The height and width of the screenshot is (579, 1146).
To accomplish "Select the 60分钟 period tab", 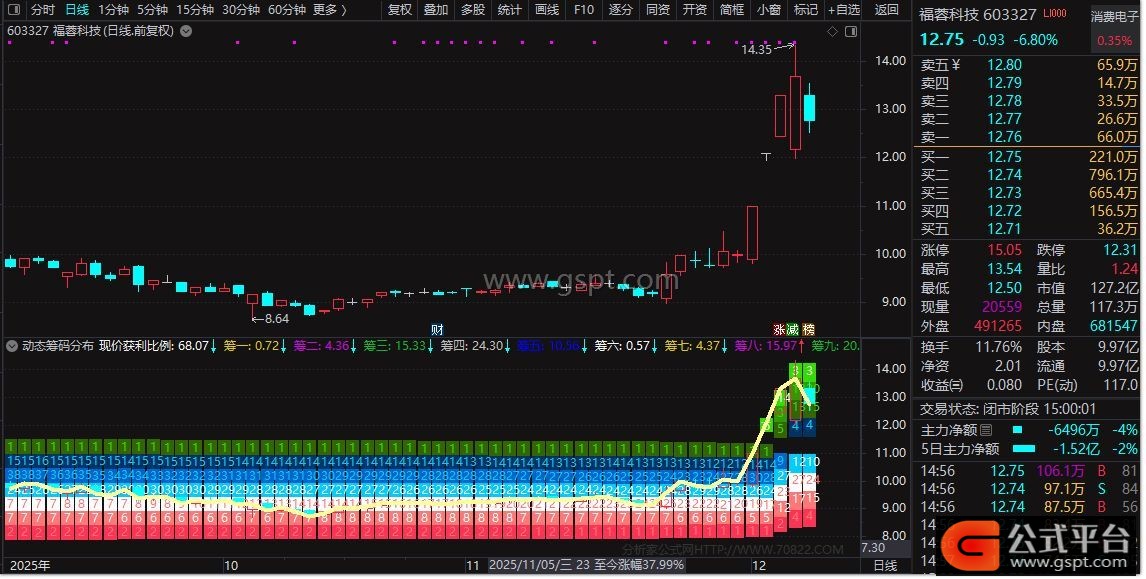I will [x=287, y=10].
